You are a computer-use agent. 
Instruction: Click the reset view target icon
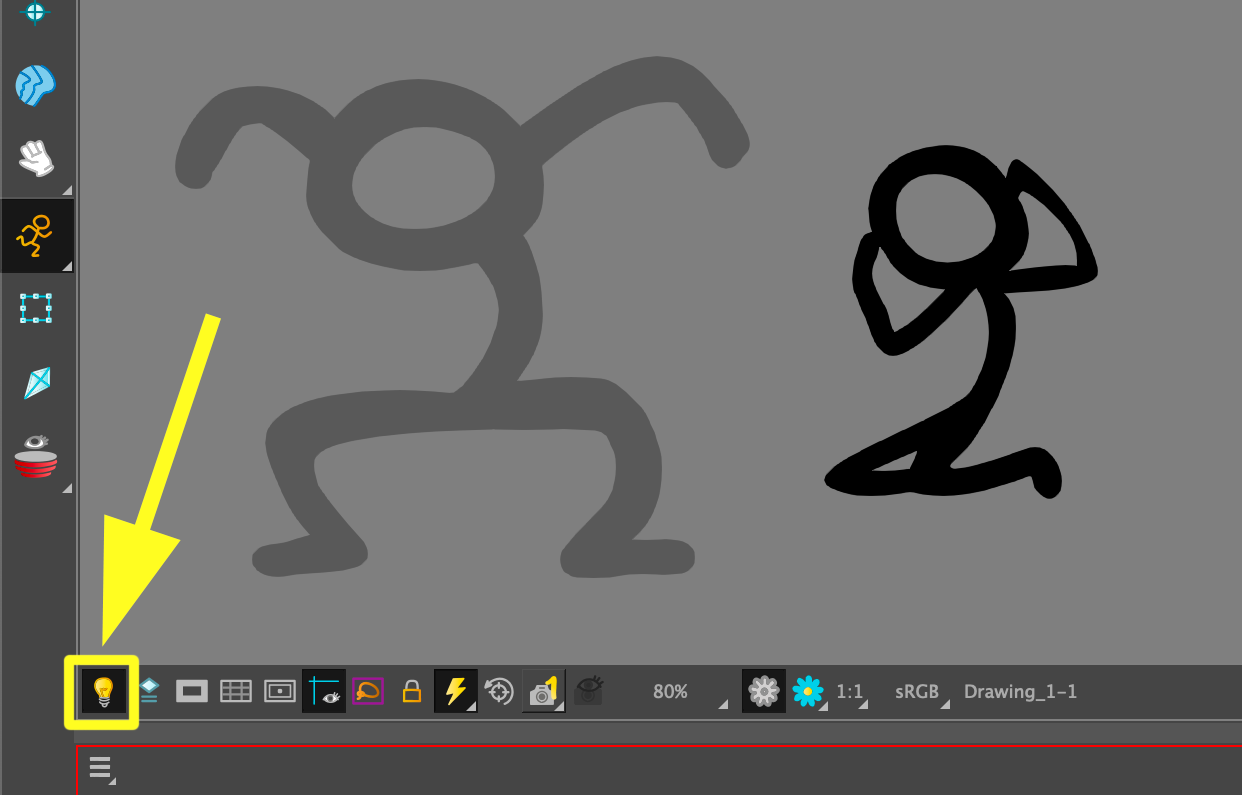tap(498, 691)
